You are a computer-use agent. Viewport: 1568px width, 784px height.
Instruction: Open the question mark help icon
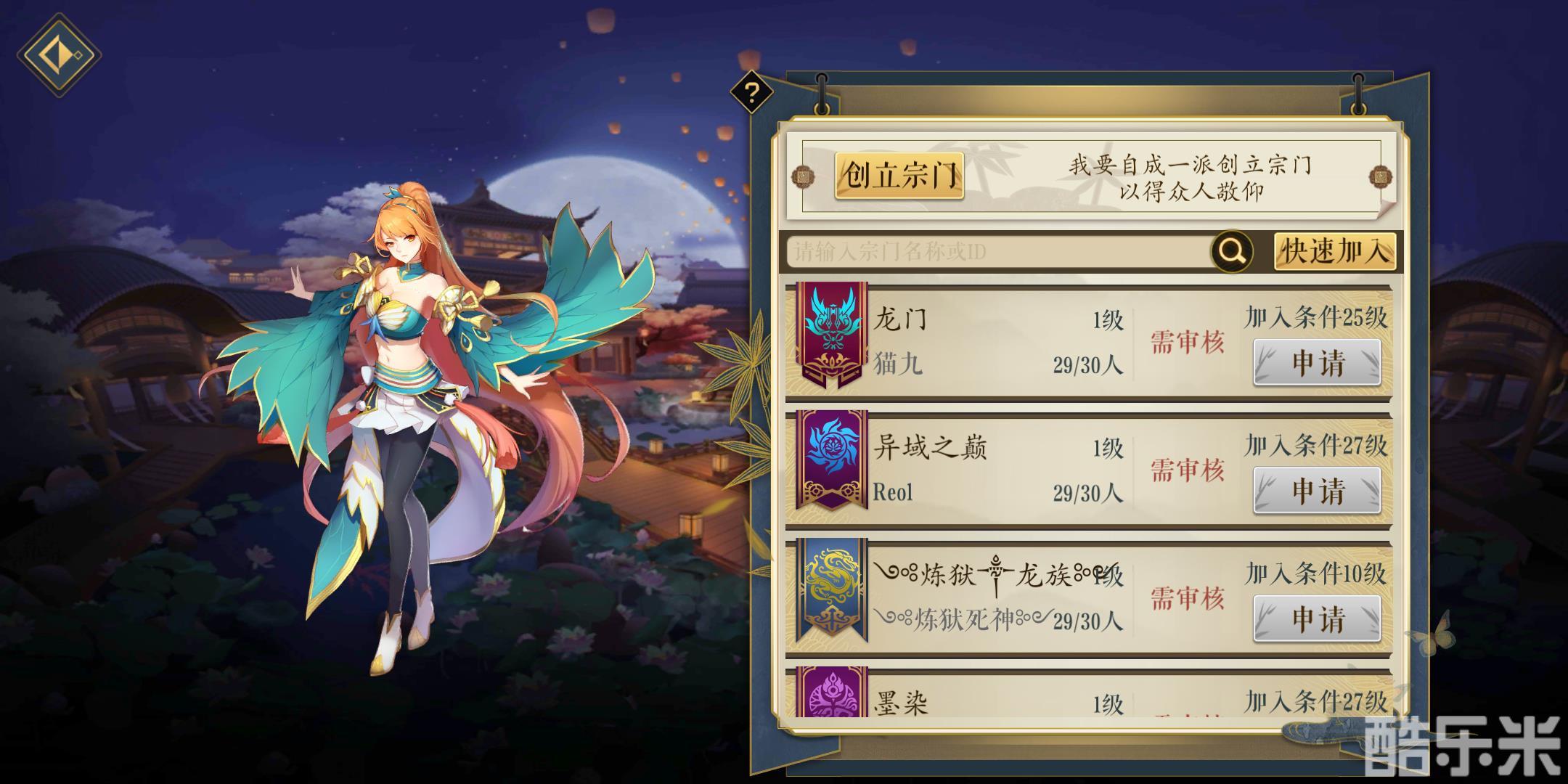click(x=751, y=93)
